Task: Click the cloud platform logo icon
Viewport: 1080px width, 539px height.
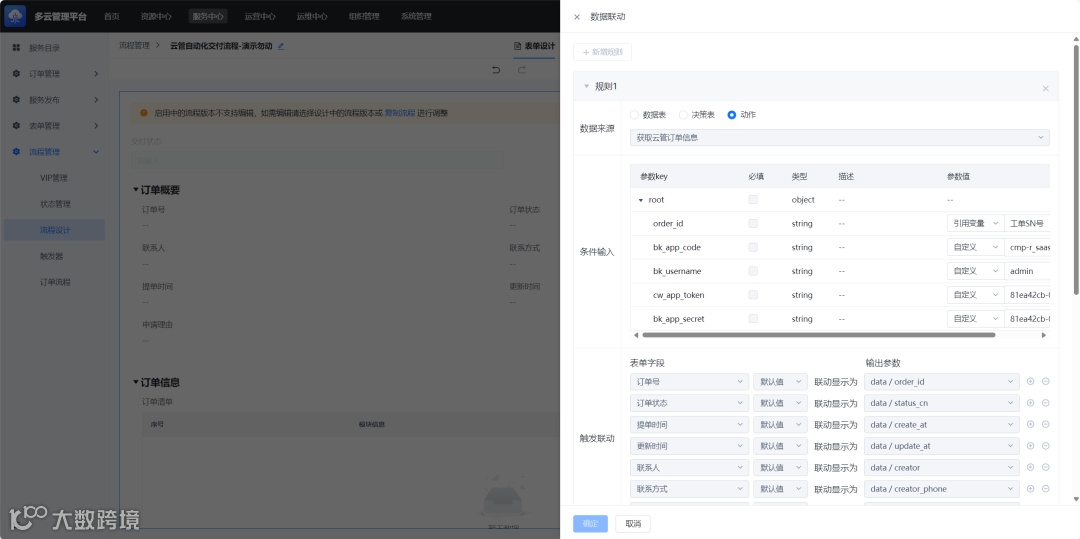Action: point(15,16)
